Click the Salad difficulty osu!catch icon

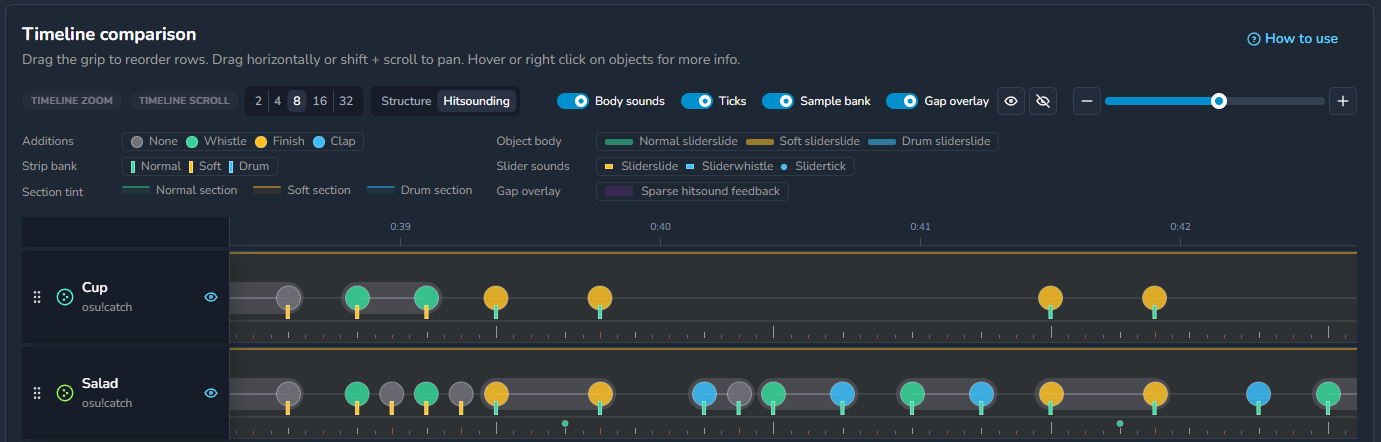(x=65, y=393)
